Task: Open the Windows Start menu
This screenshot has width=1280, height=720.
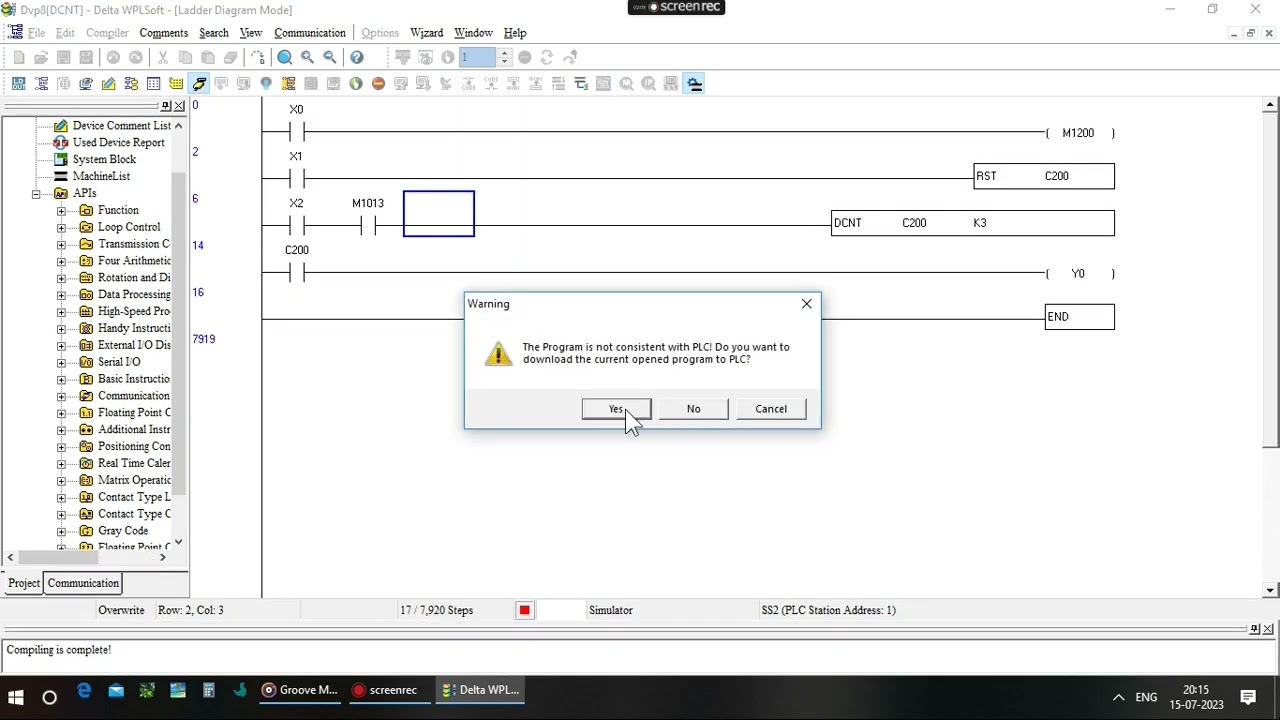Action: [16, 697]
